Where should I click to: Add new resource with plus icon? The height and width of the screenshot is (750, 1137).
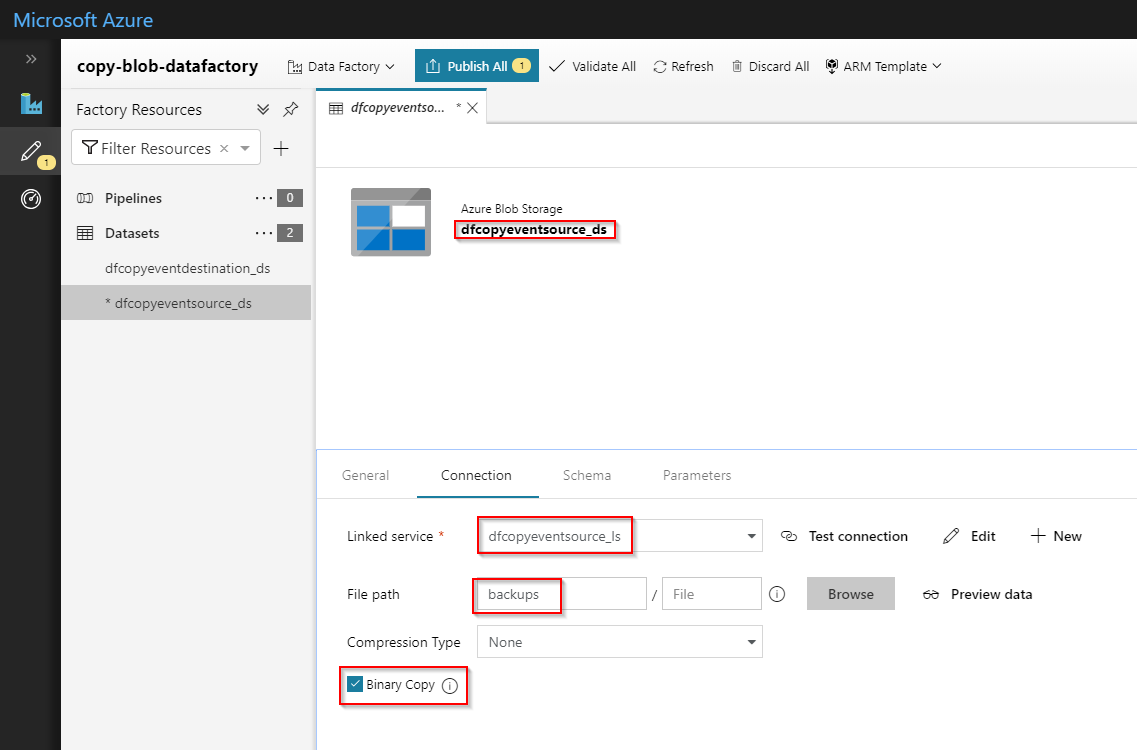pos(281,148)
